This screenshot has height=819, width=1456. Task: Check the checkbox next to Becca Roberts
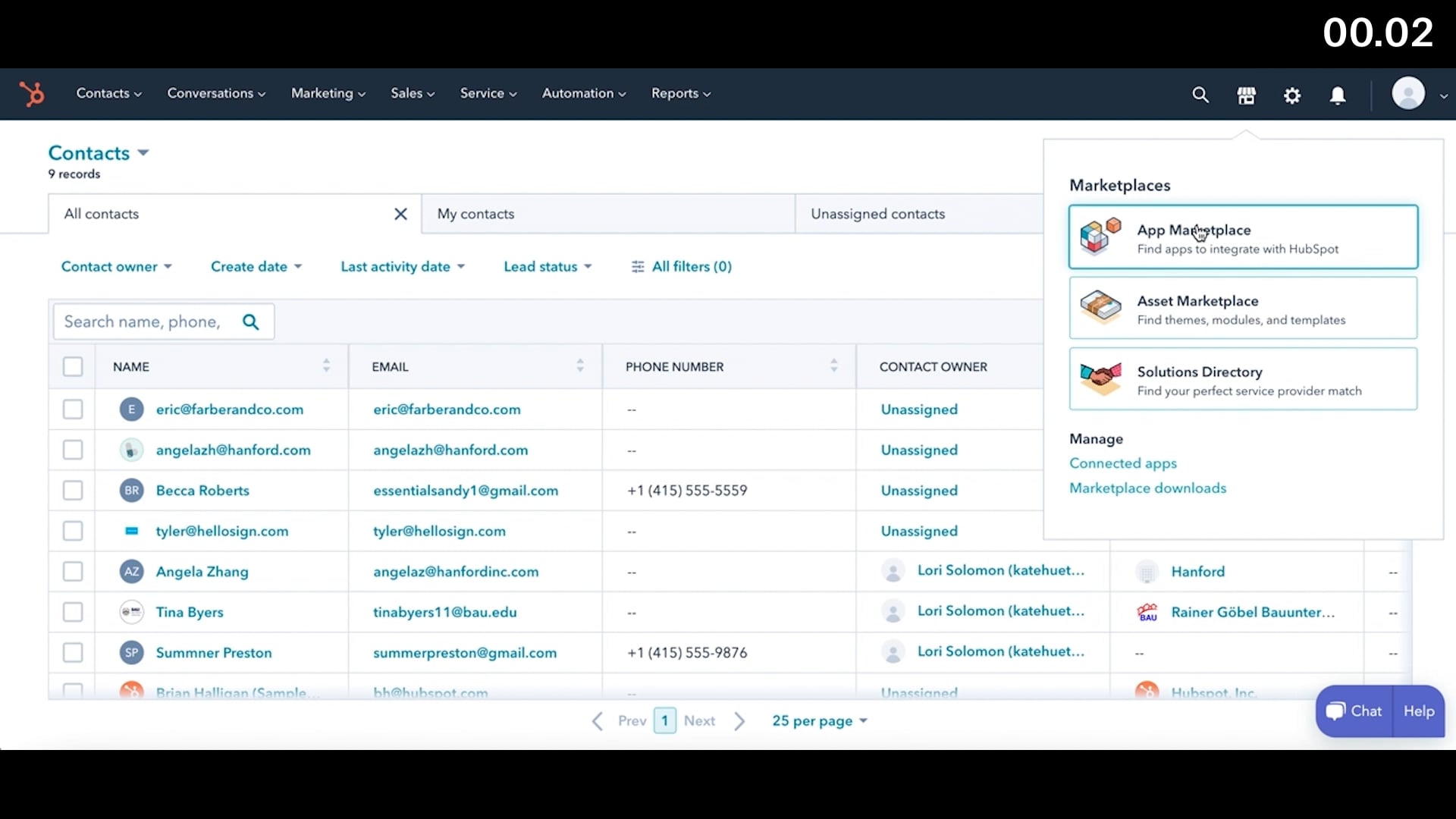point(72,490)
